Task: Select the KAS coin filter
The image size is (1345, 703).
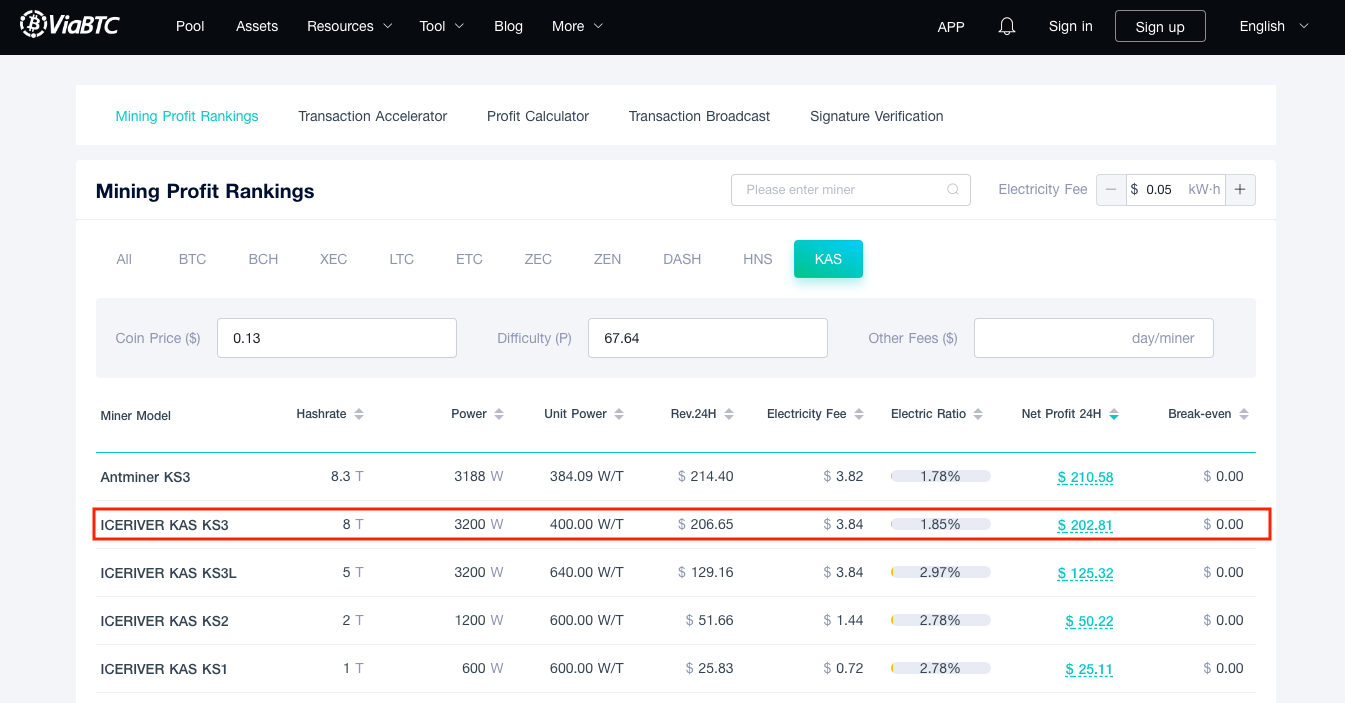Action: (x=828, y=259)
